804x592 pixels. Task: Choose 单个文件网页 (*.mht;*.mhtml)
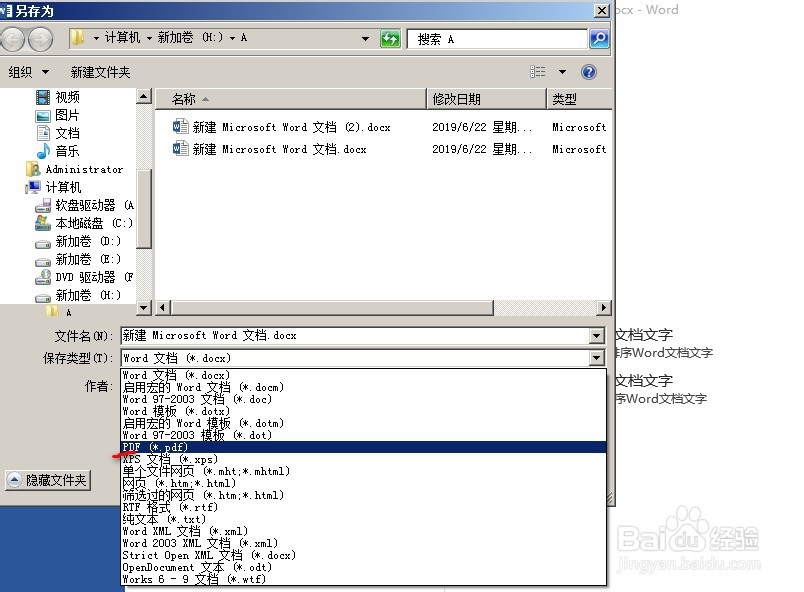(364, 471)
